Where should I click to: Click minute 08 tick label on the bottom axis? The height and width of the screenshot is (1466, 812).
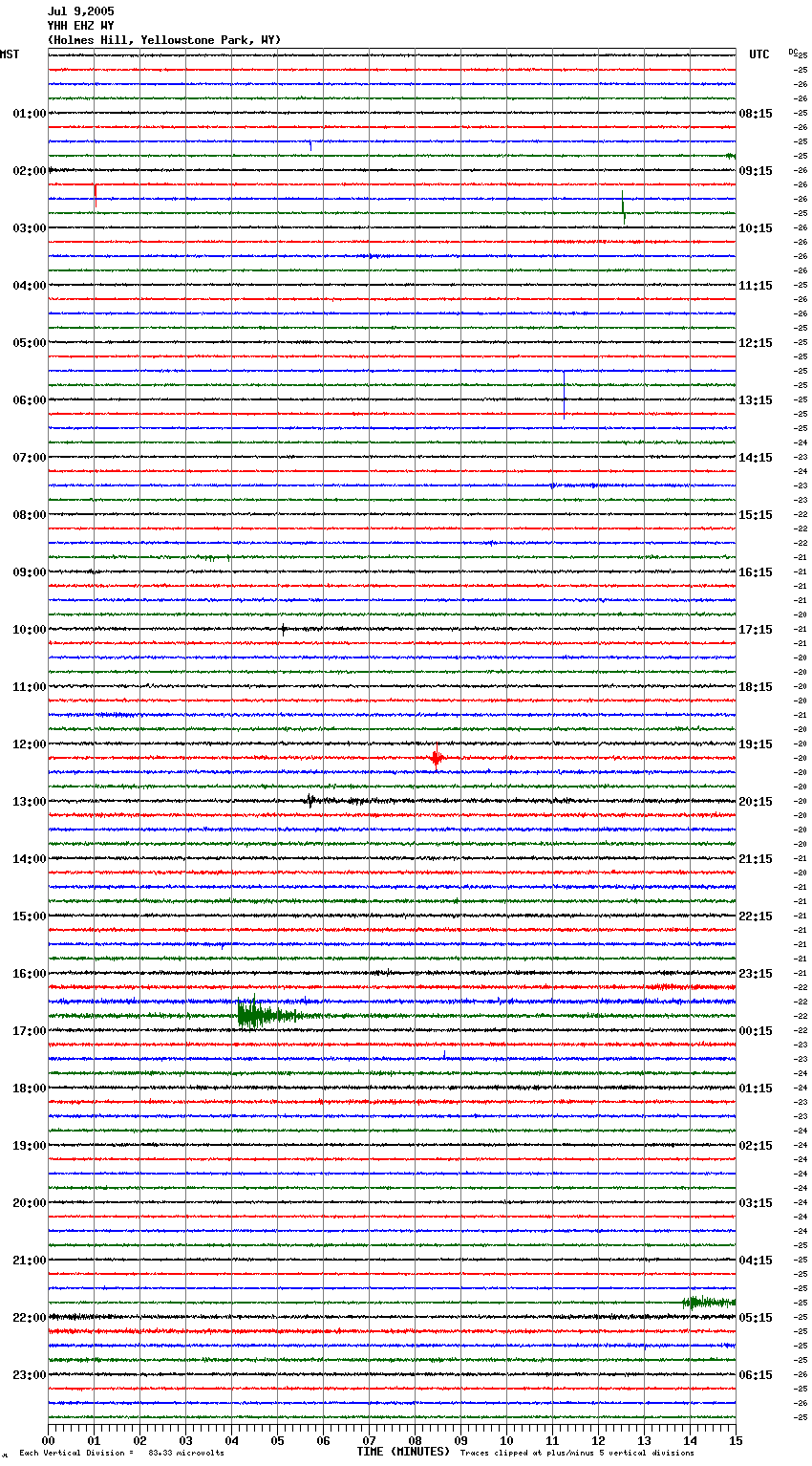[x=415, y=1440]
